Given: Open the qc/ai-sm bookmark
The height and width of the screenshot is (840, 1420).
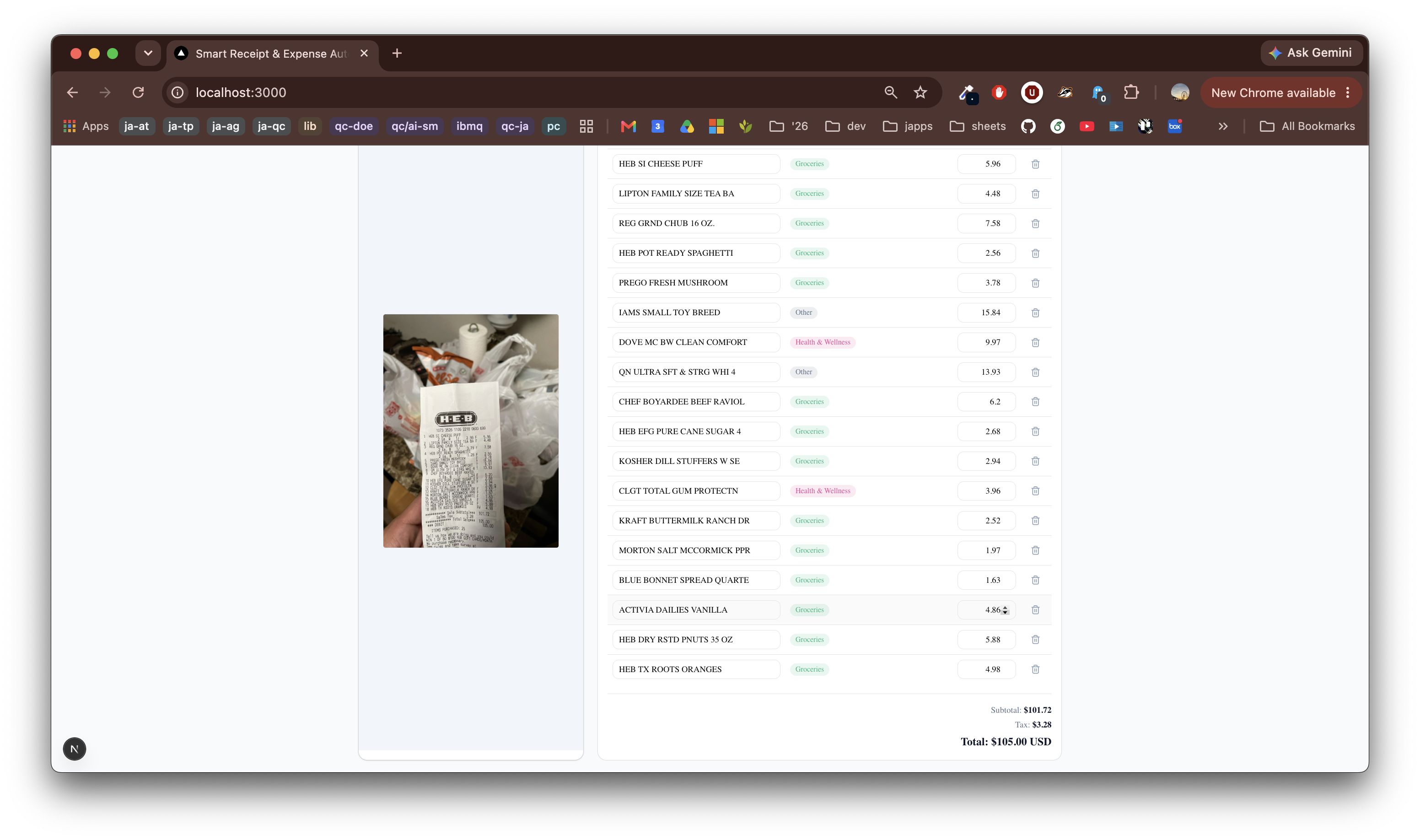Looking at the screenshot, I should 415,126.
